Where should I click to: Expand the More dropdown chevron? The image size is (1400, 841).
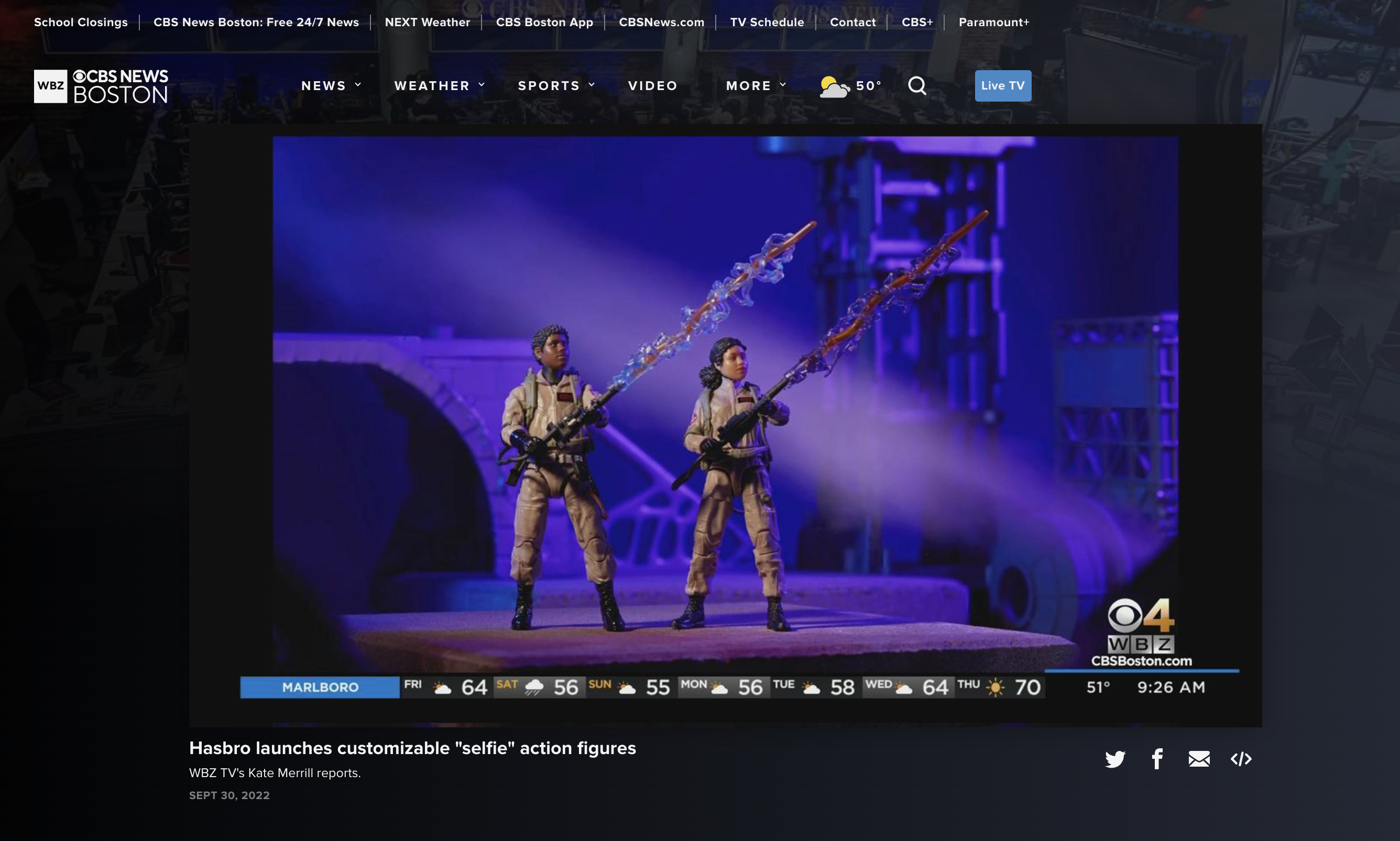[782, 85]
